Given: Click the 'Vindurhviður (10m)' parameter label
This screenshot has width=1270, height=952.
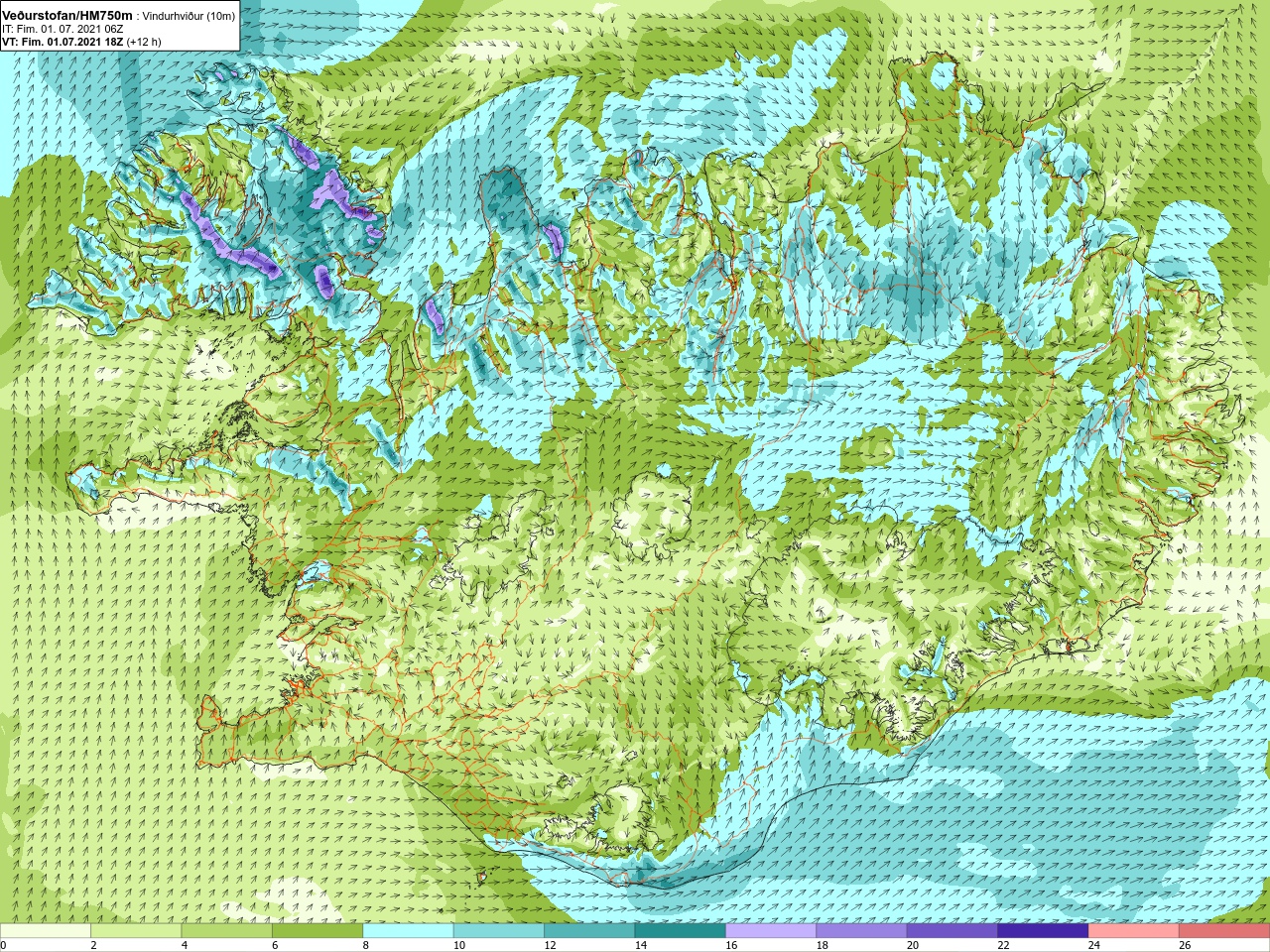Looking at the screenshot, I should coord(190,16).
